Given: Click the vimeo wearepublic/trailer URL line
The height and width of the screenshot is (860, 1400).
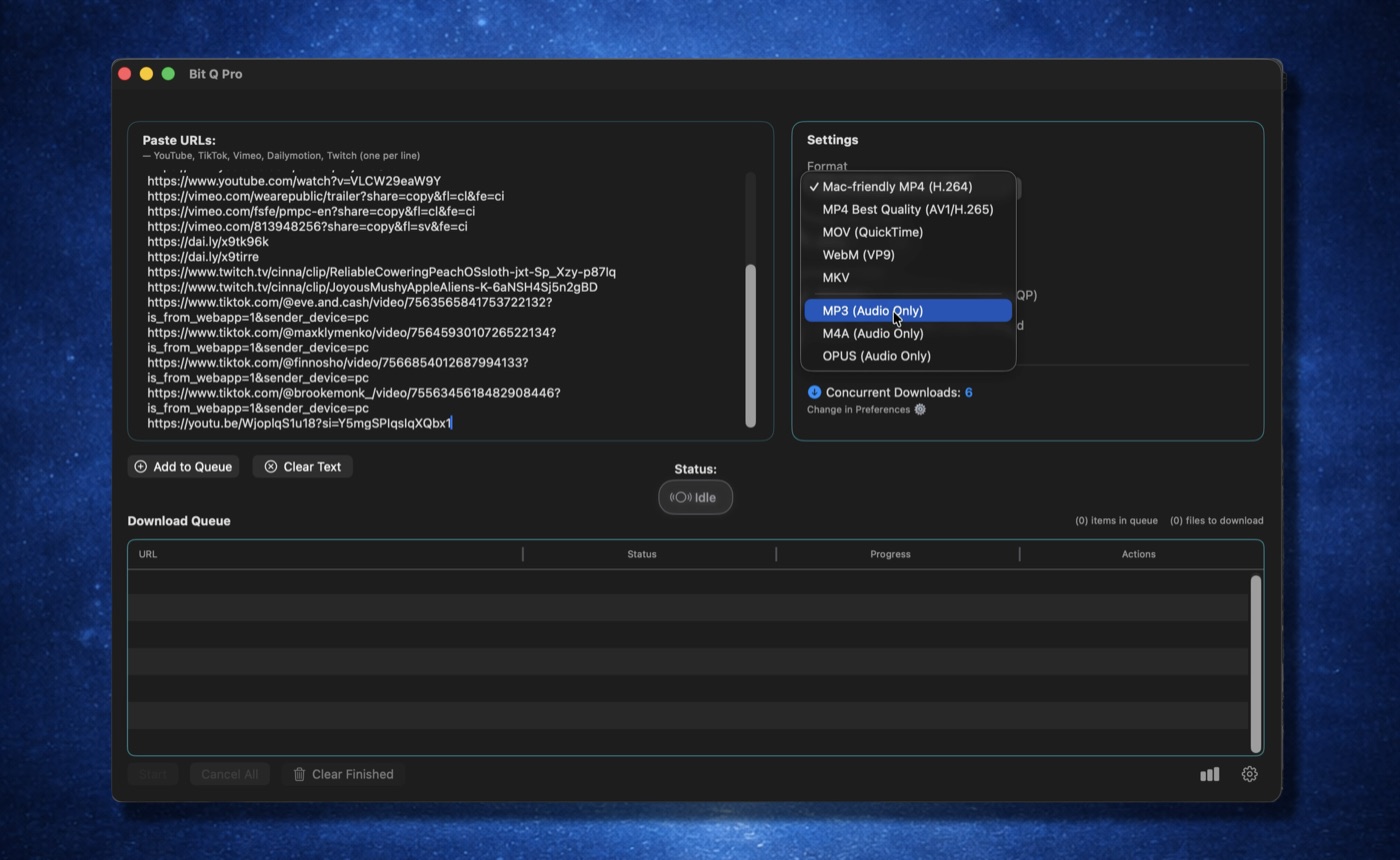Looking at the screenshot, I should point(325,196).
